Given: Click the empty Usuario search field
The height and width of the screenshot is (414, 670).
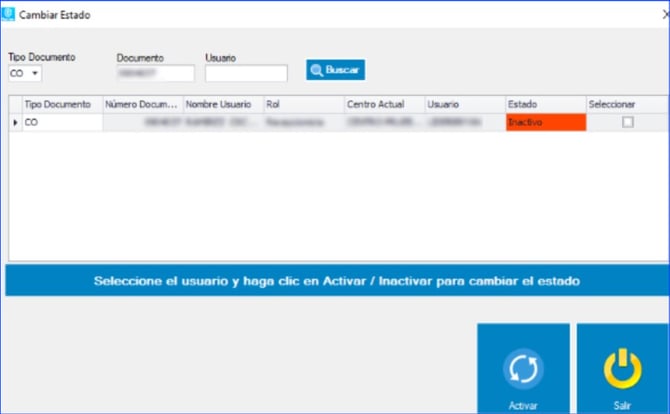Looking at the screenshot, I should point(246,73).
